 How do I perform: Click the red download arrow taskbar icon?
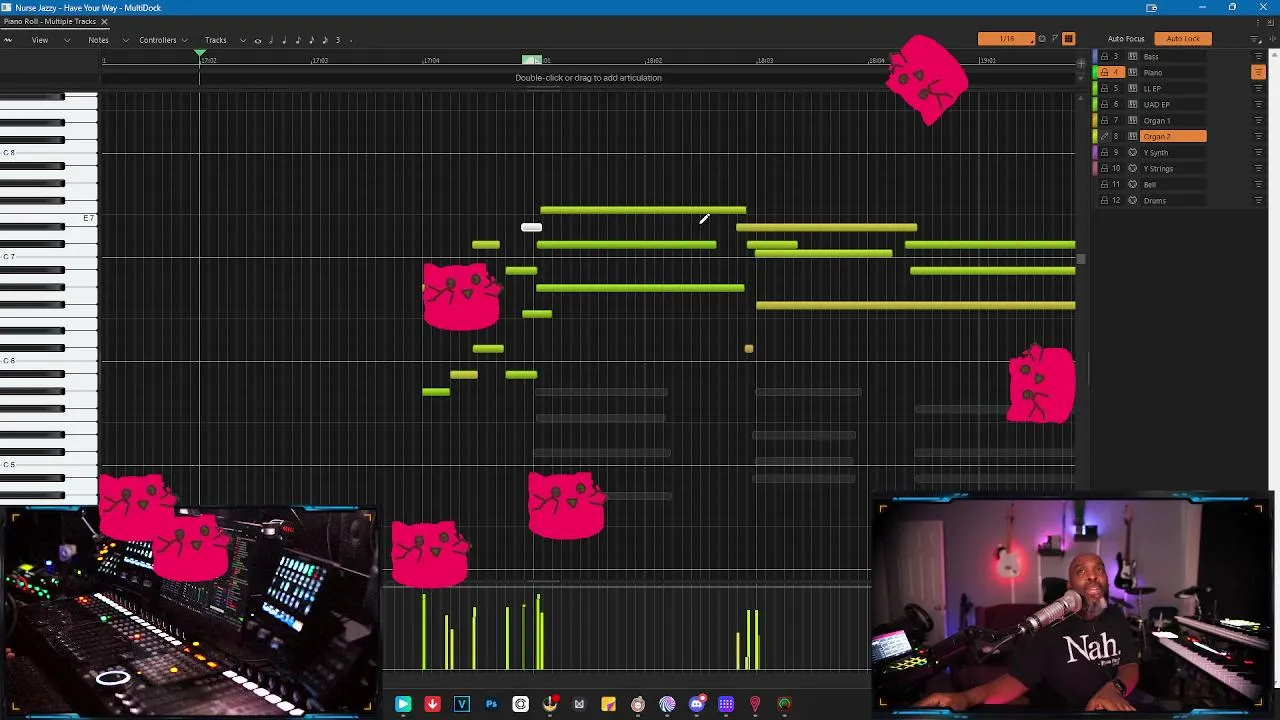pyautogui.click(x=432, y=705)
